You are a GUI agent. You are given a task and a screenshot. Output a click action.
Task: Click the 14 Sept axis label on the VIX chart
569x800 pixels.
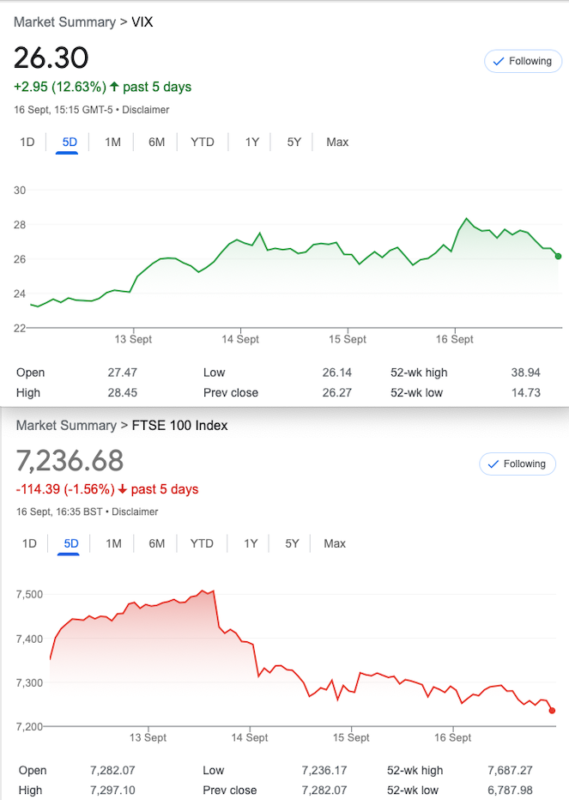[x=240, y=339]
